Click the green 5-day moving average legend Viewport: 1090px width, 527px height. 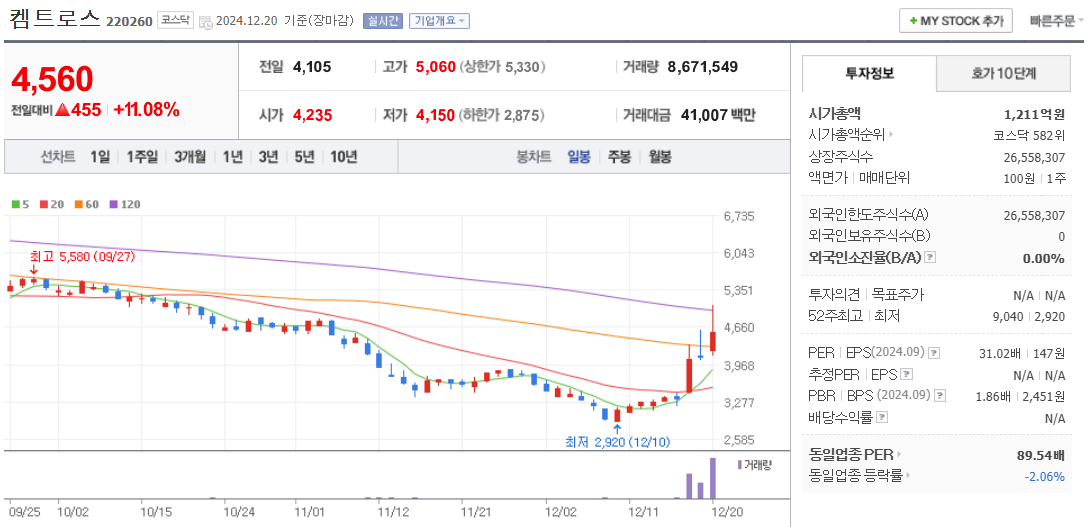coord(20,204)
